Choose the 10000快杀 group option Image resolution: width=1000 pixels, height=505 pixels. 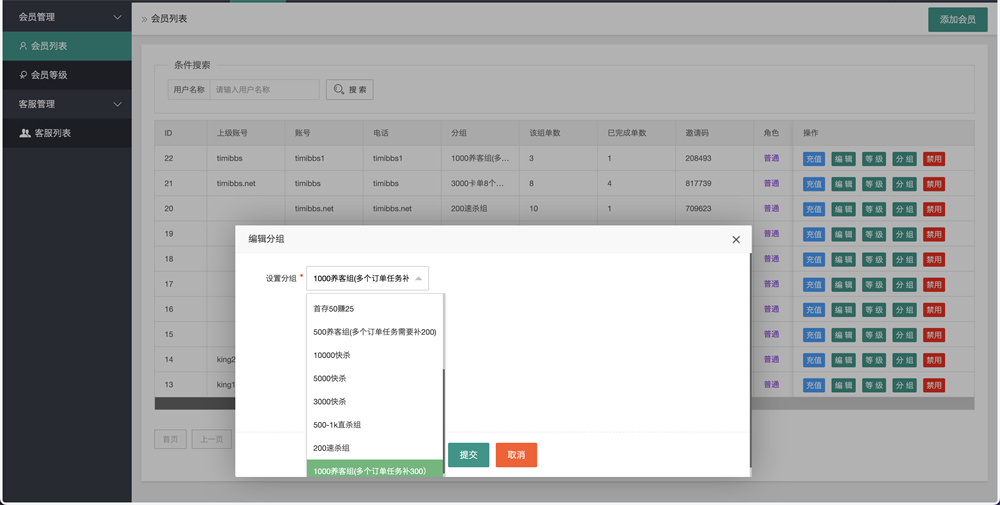[x=332, y=355]
